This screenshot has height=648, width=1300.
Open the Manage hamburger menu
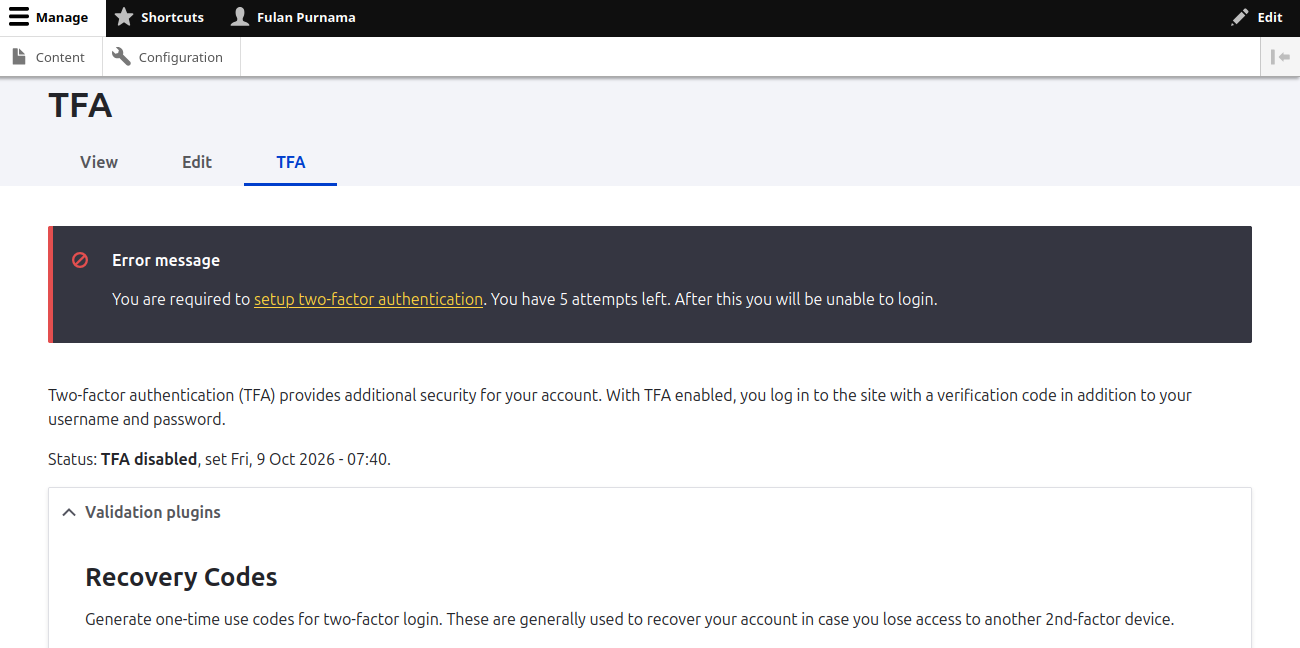(x=53, y=18)
